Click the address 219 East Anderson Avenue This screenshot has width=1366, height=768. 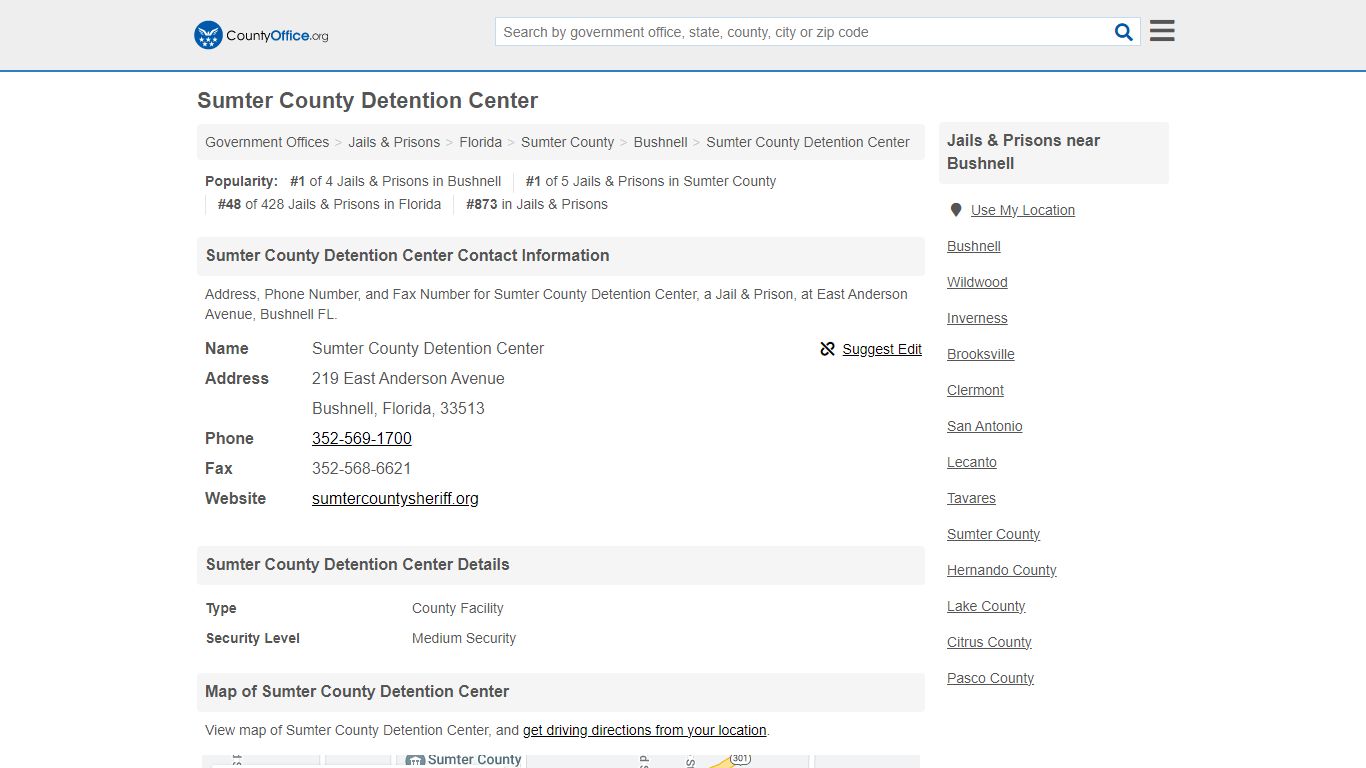tap(408, 378)
